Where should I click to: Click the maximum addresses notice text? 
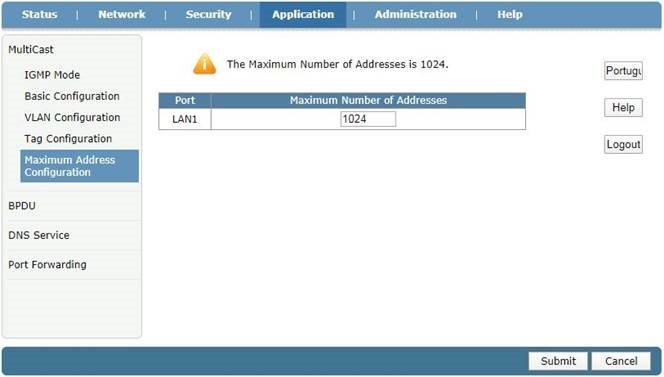[x=338, y=64]
